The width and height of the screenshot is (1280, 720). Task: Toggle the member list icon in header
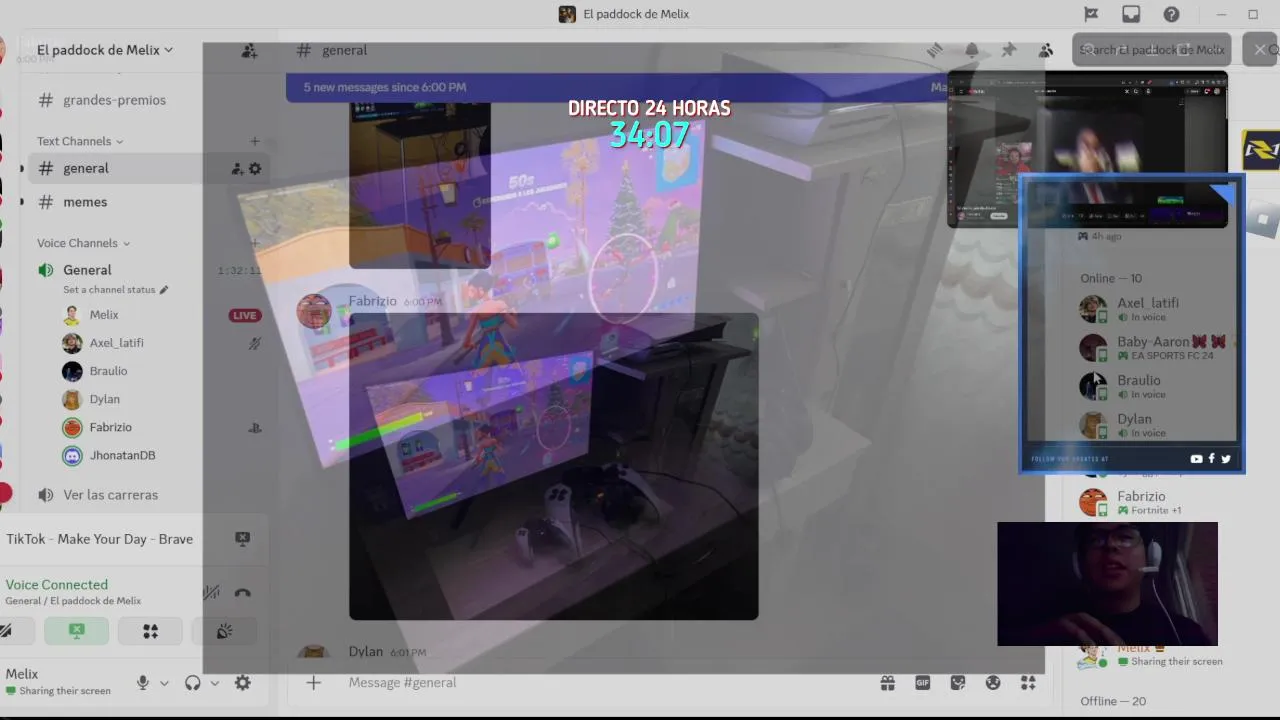1046,50
